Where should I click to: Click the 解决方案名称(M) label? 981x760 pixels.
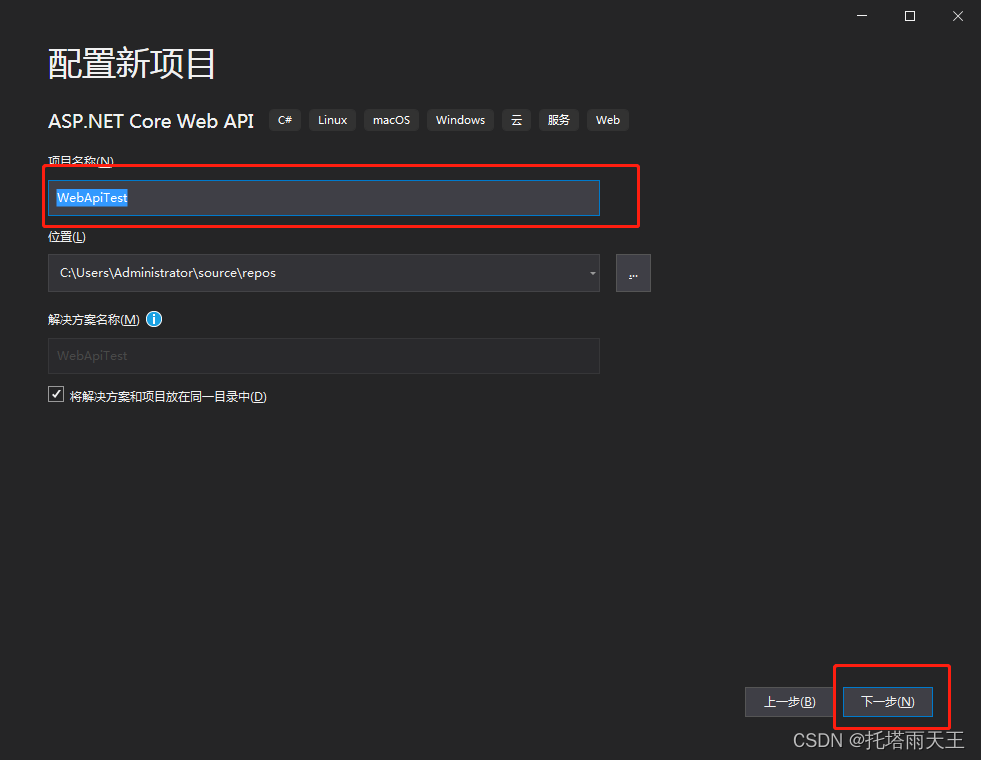(x=94, y=320)
